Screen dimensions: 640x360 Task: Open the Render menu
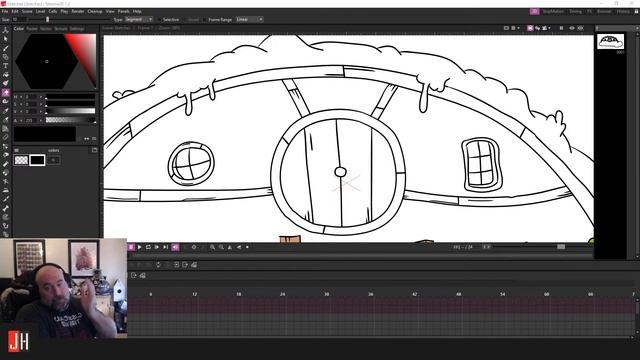tap(78, 11)
